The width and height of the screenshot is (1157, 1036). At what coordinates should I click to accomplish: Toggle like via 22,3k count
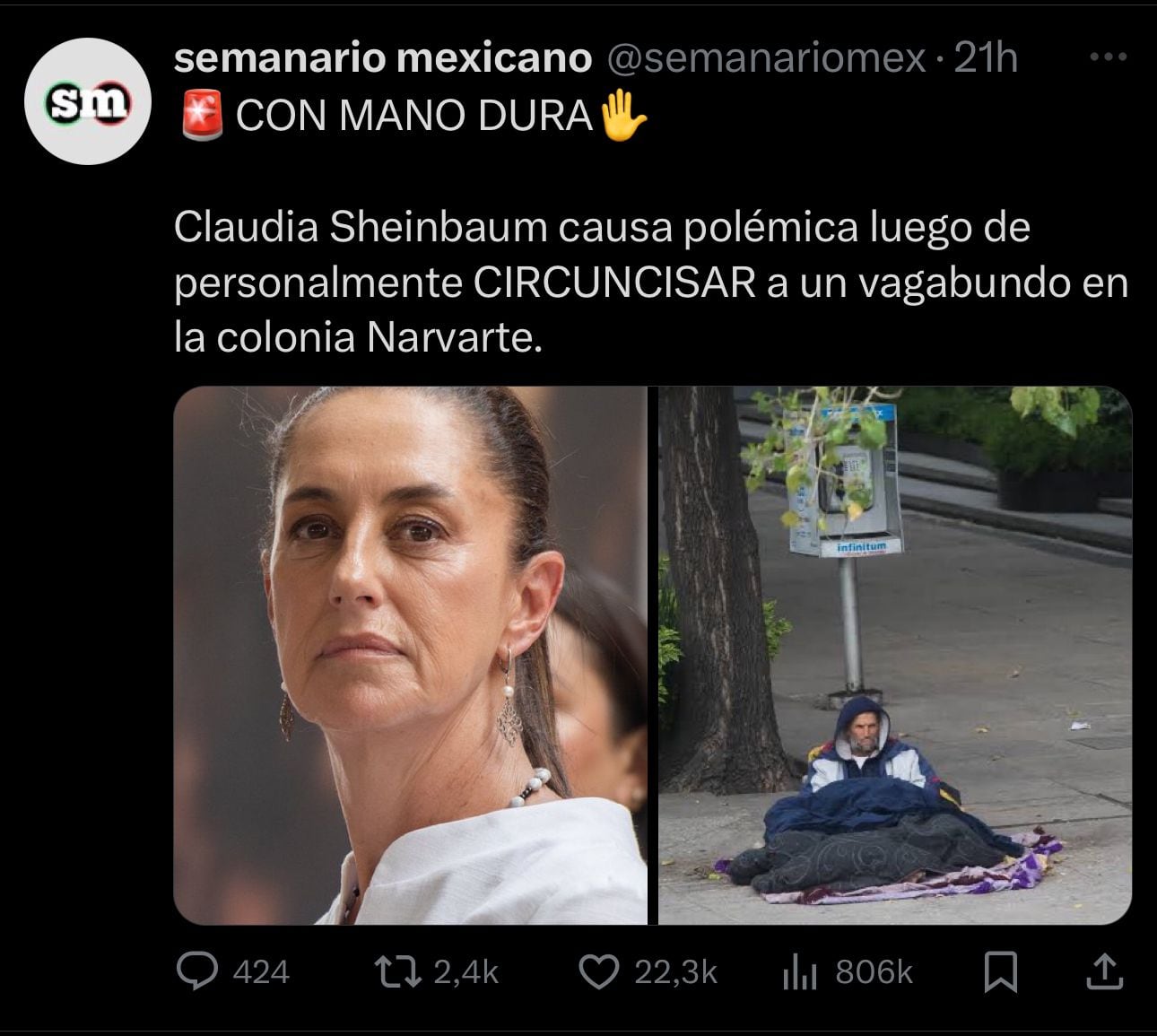pyautogui.click(x=675, y=972)
